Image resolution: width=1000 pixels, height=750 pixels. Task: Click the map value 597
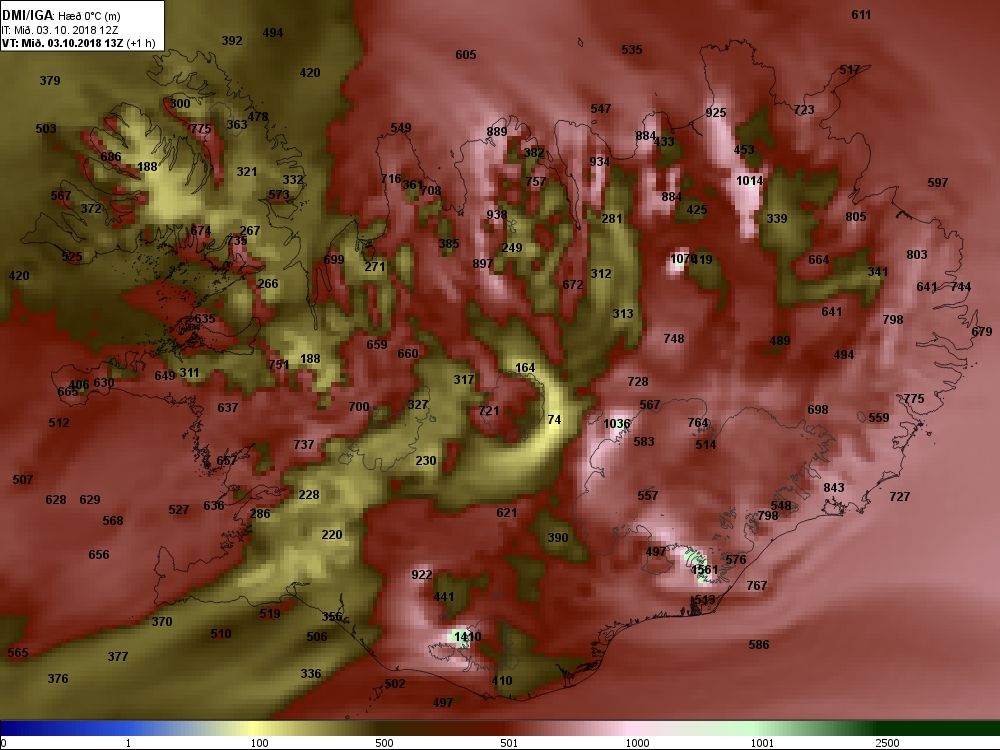pos(938,182)
